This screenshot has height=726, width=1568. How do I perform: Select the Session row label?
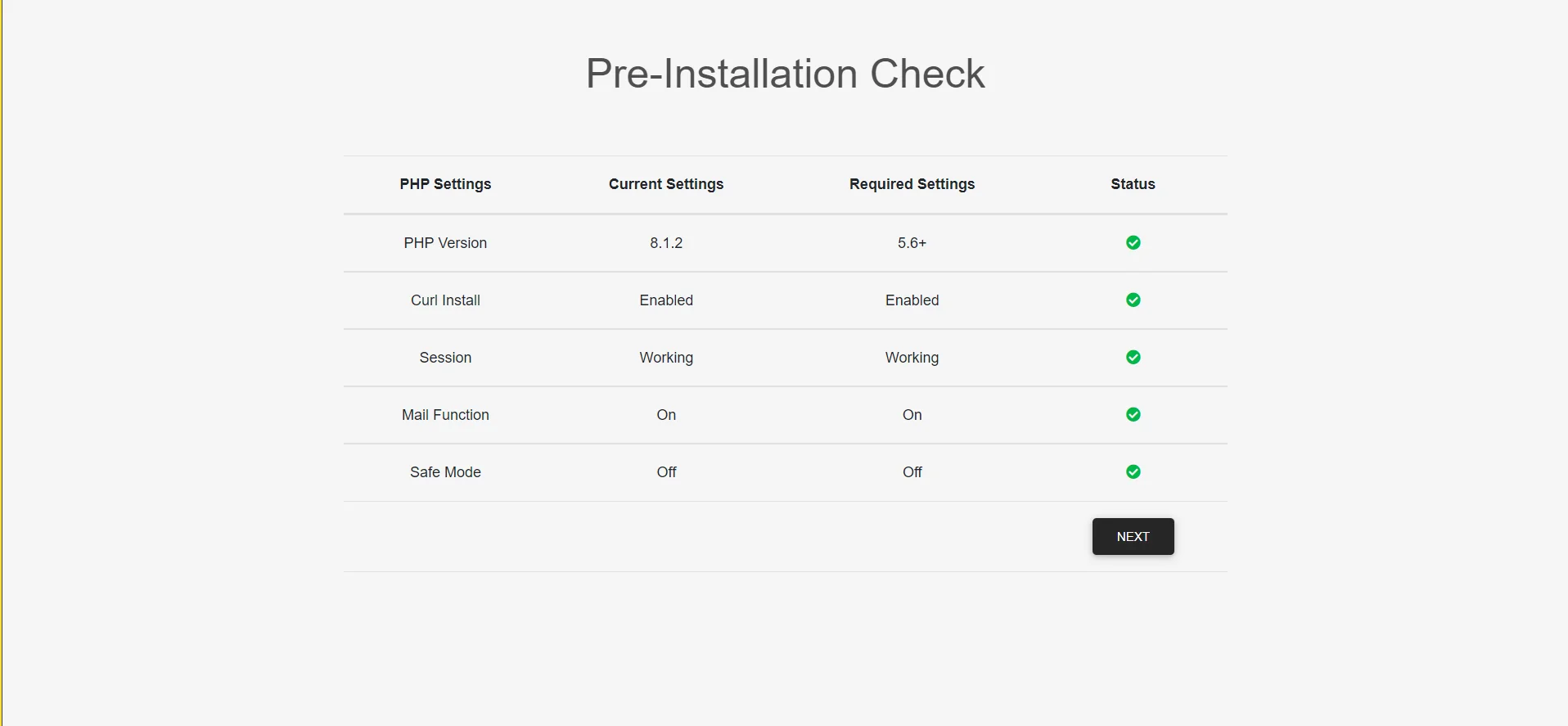click(445, 358)
